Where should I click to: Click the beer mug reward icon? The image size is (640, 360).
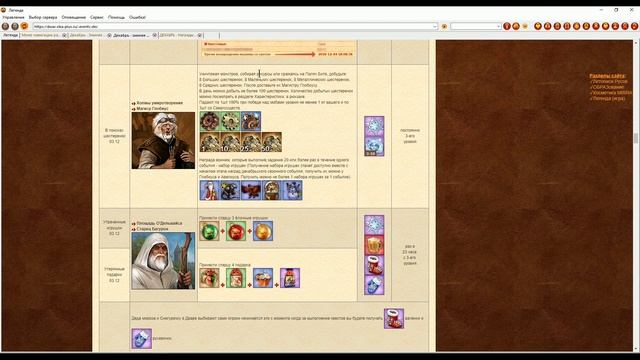coord(374,245)
